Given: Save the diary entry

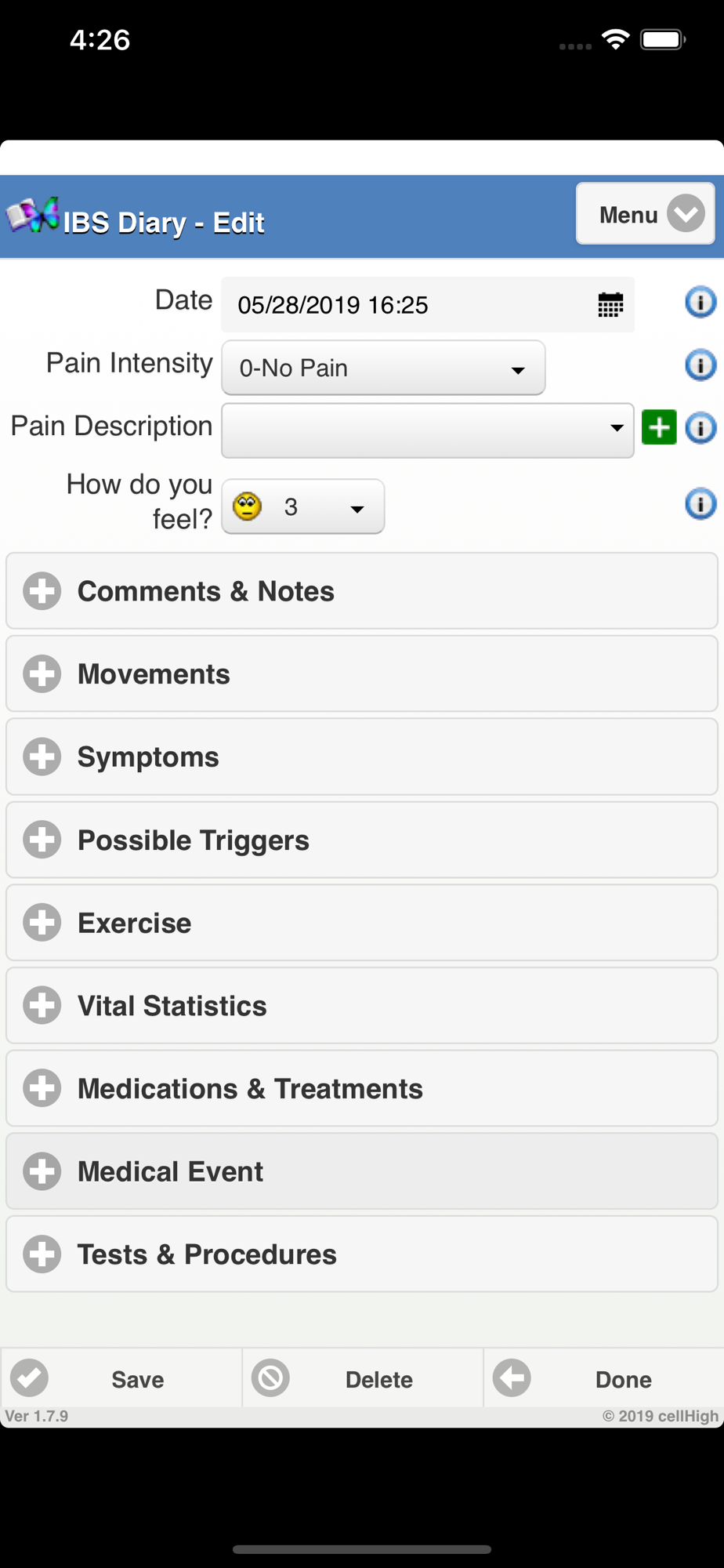Looking at the screenshot, I should (121, 1379).
